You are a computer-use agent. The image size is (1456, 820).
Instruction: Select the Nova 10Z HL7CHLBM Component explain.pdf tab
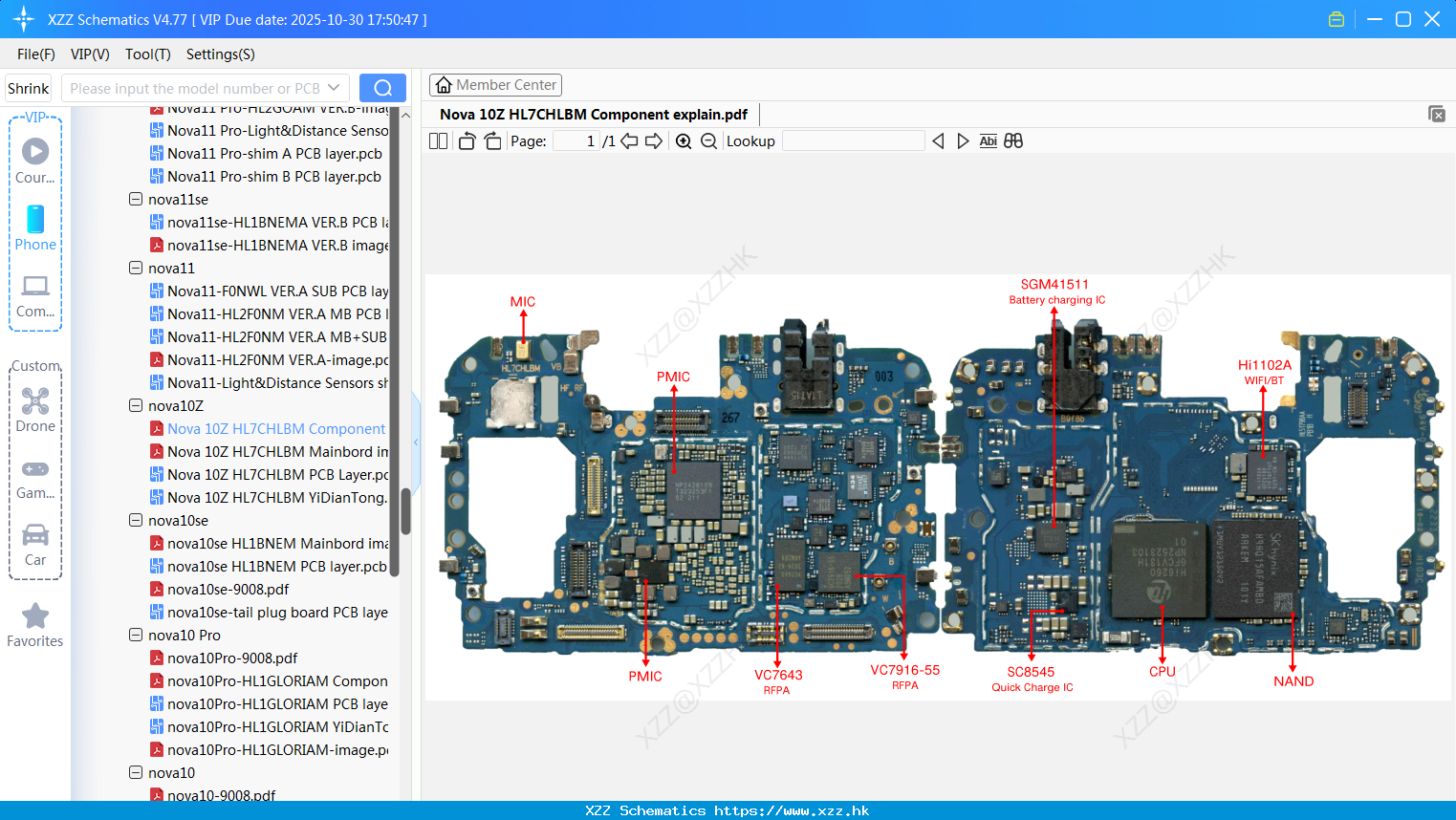pos(594,115)
